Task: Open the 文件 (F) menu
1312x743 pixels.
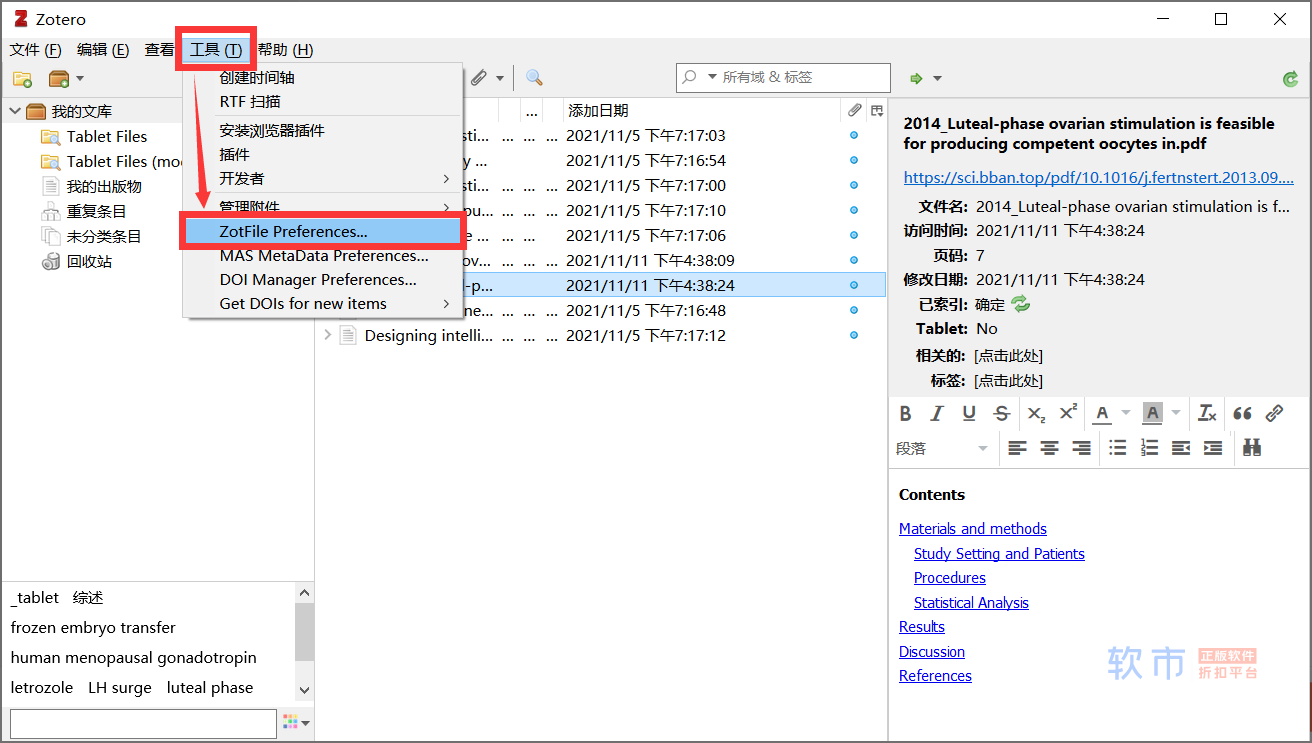Action: (35, 49)
